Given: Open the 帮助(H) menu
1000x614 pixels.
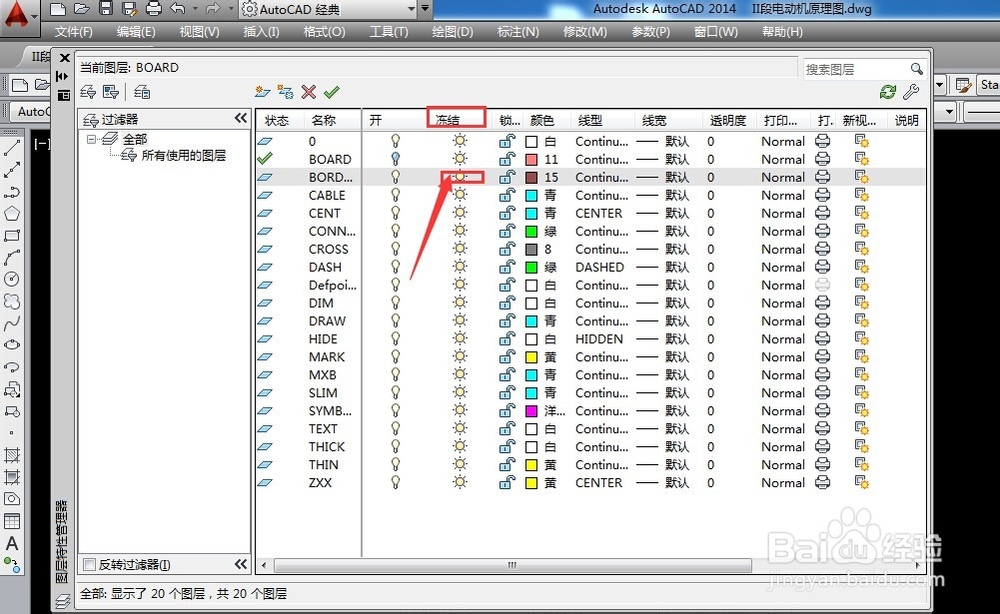Looking at the screenshot, I should point(782,32).
